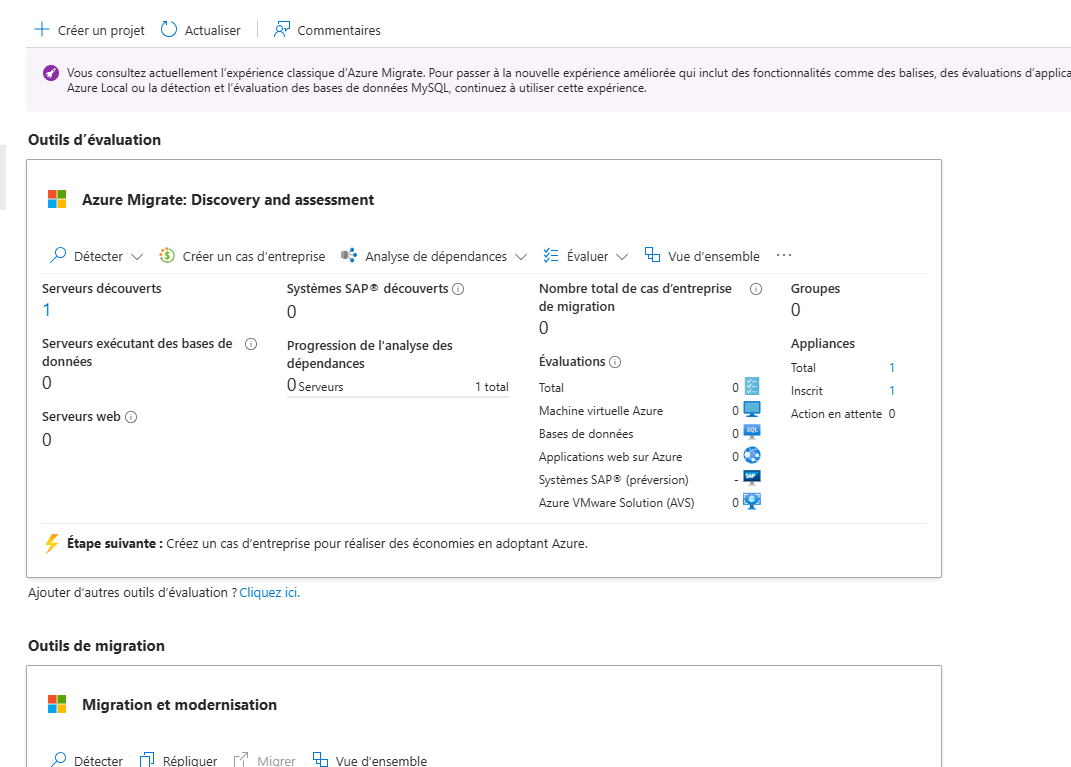Expand the Analyse de dépendances dropdown chevron

520,257
